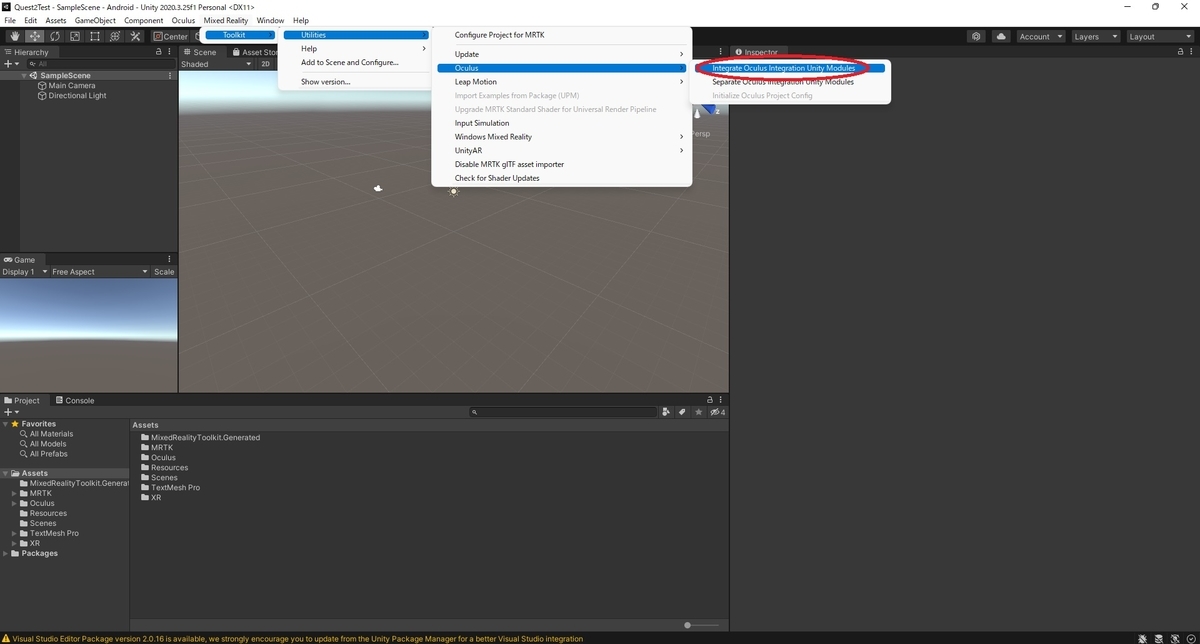The image size is (1200, 644).
Task: Open the Shaded draw mode dropdown
Action: coord(216,63)
